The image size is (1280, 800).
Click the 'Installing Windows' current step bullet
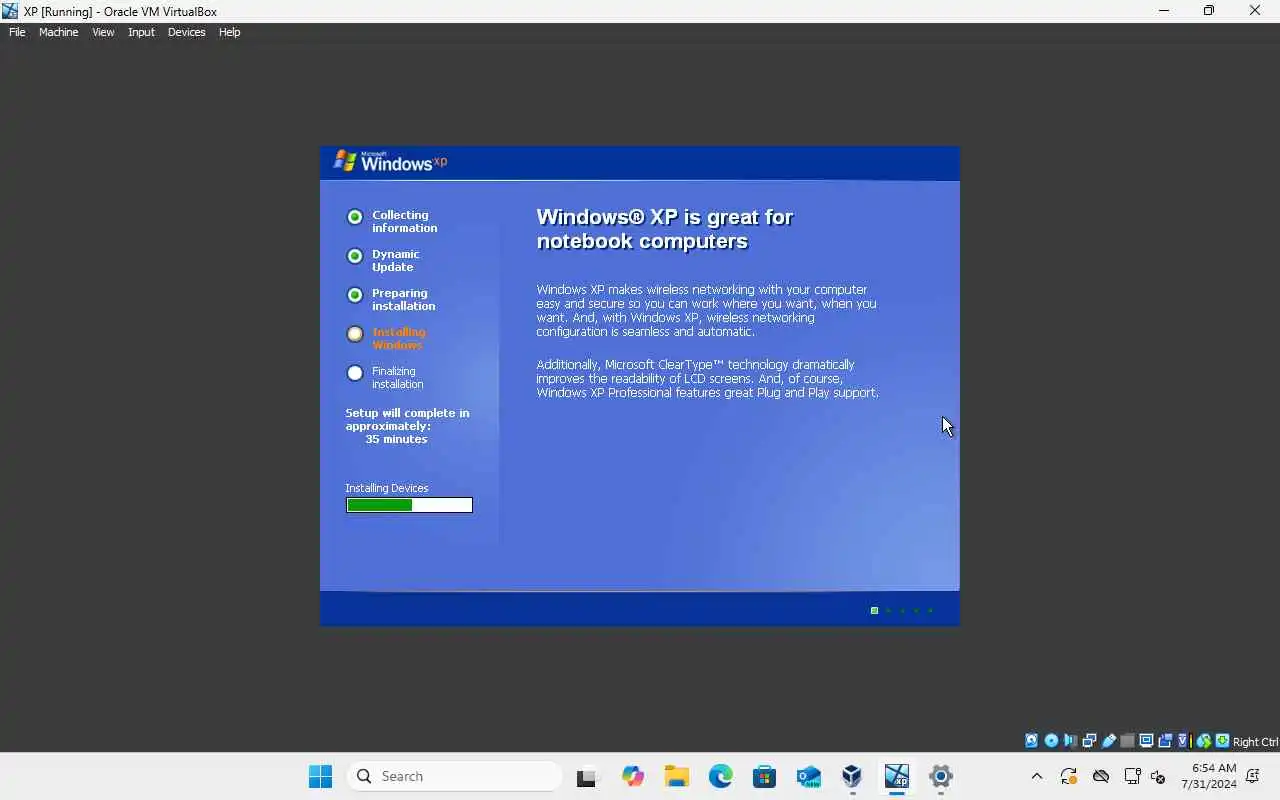point(354,334)
